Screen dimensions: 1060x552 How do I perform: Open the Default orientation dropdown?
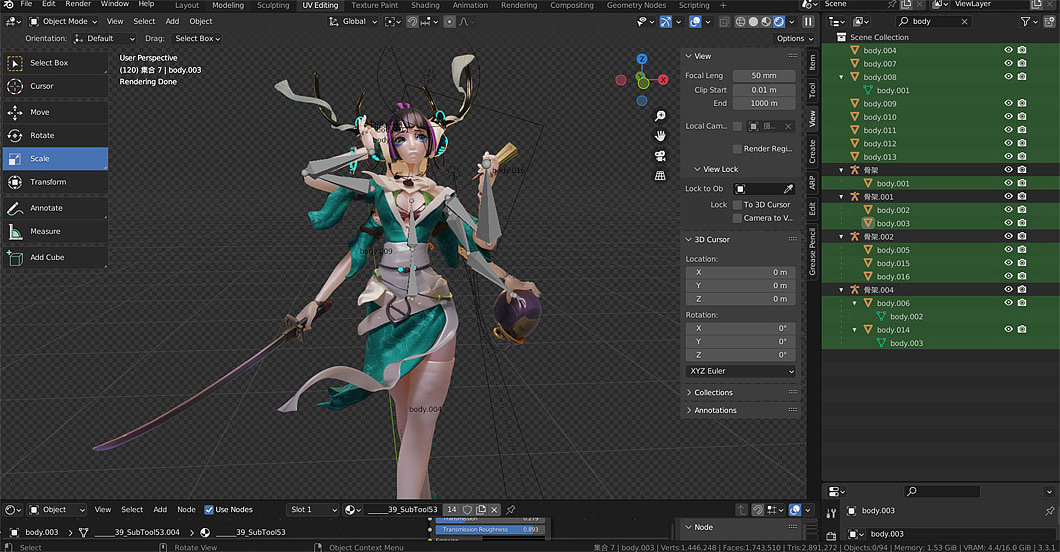point(105,39)
